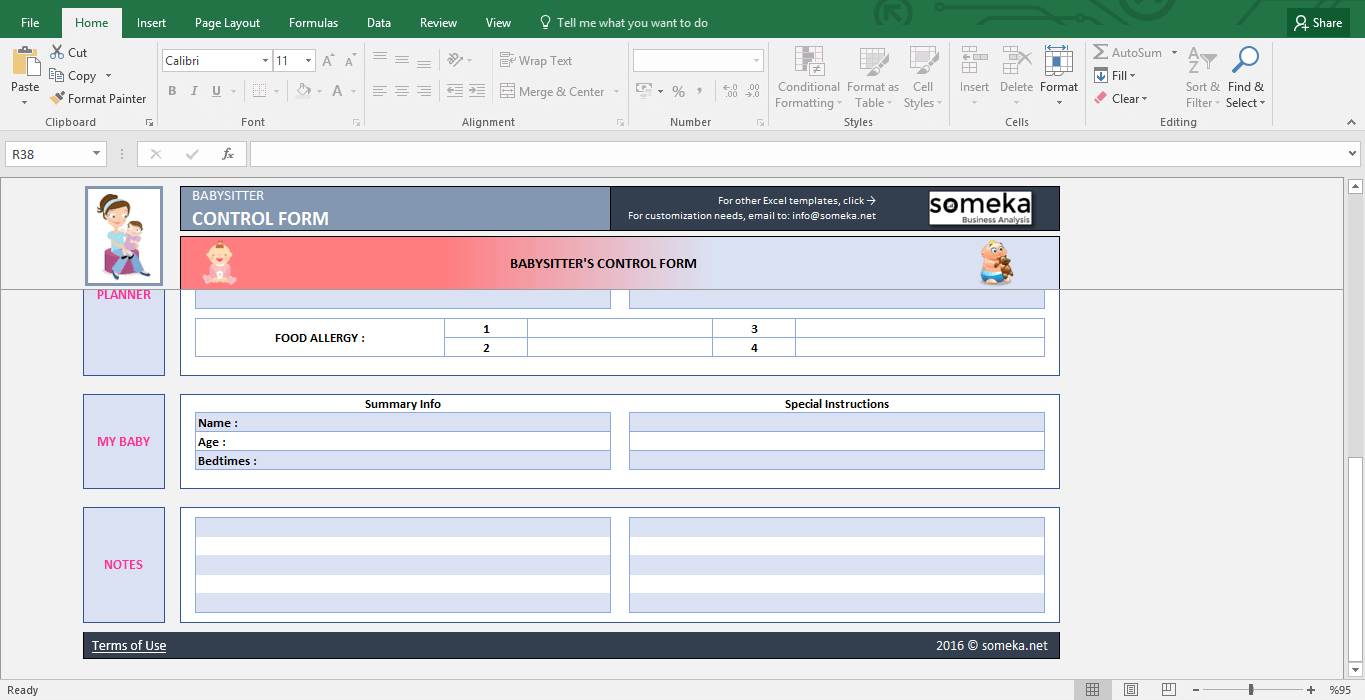This screenshot has width=1365, height=700.
Task: Click the formula bar input
Action: (x=797, y=154)
